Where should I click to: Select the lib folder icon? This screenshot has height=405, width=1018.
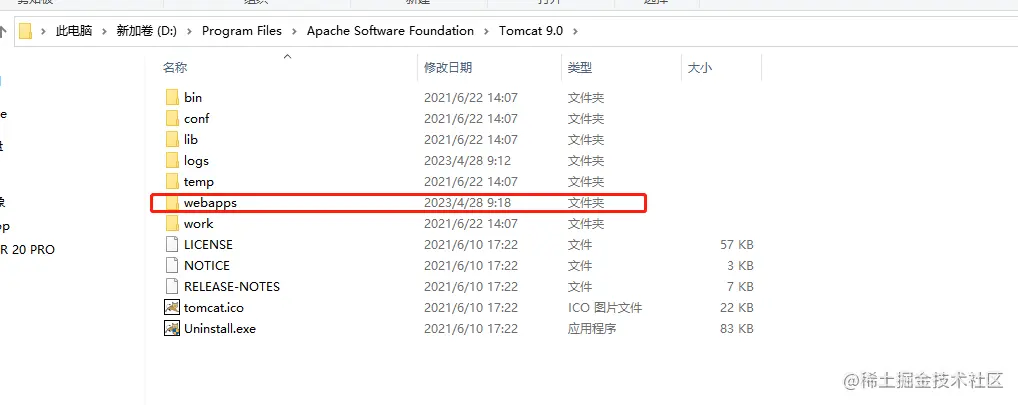click(x=171, y=140)
